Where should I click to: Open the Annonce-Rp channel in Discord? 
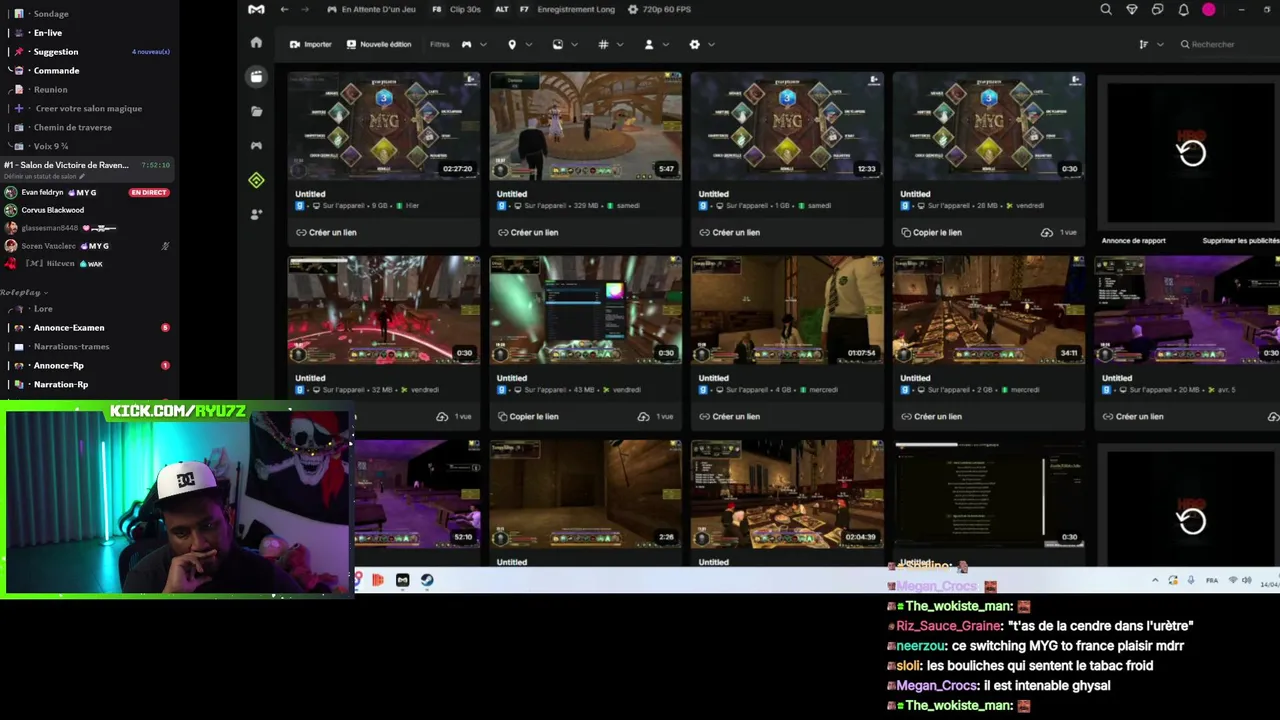[59, 366]
